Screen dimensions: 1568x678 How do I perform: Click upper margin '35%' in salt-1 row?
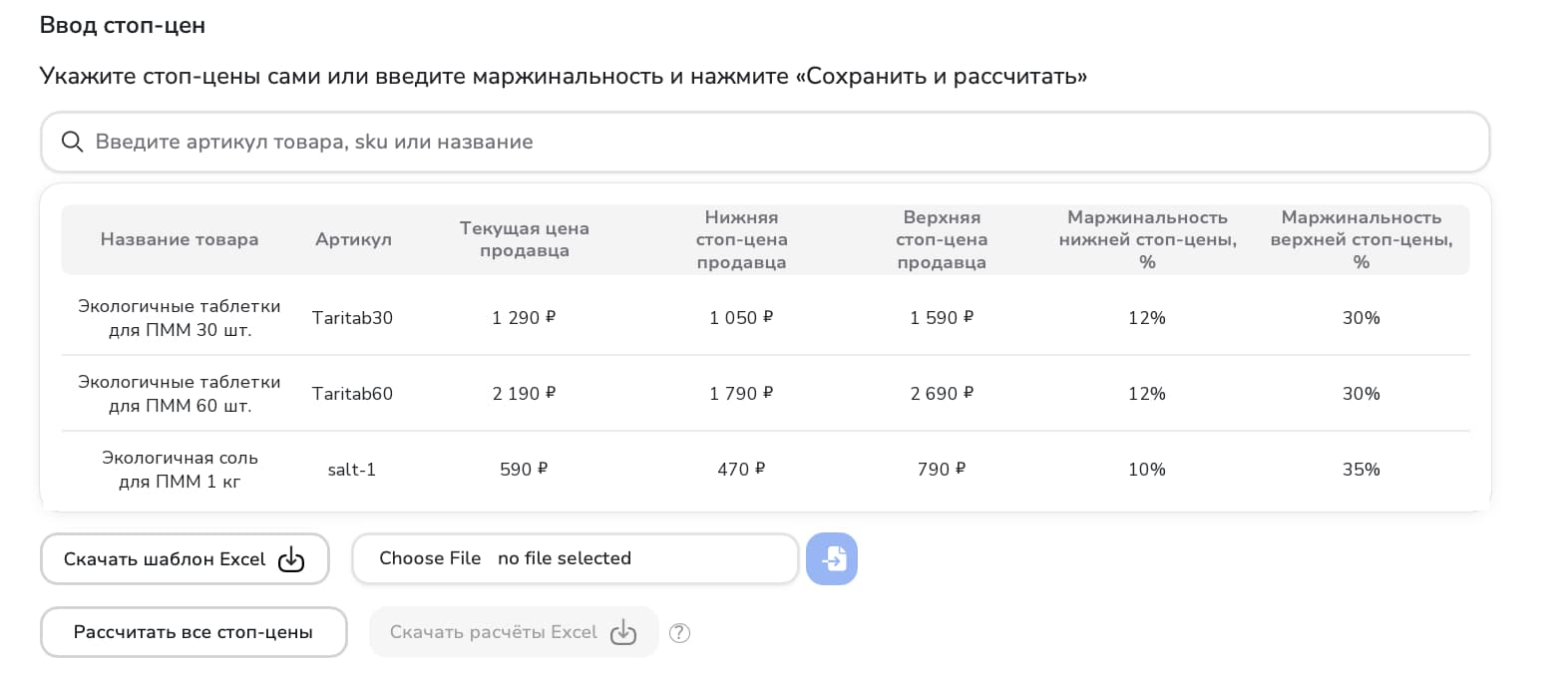1362,470
